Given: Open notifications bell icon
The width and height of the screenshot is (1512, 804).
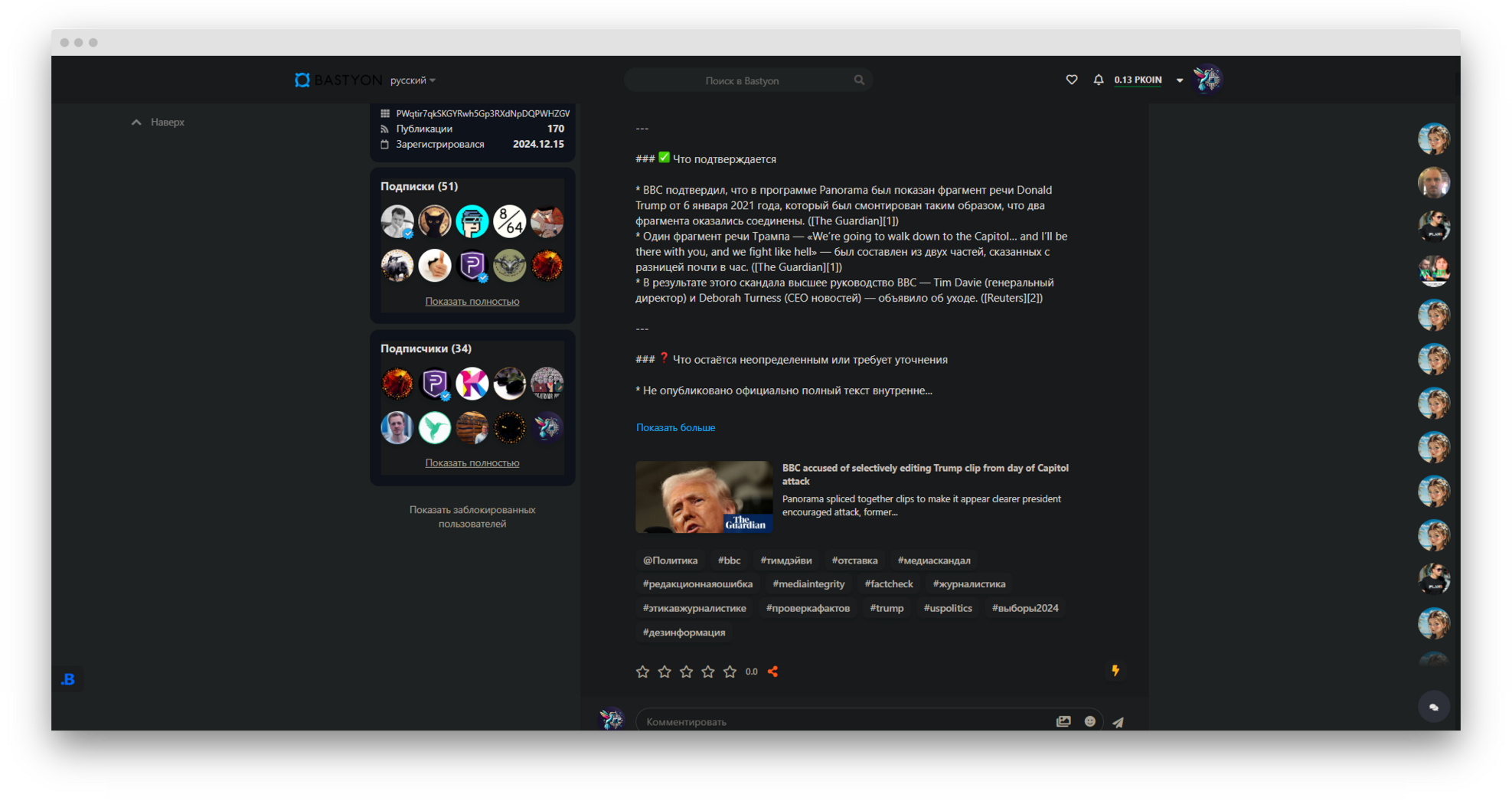Looking at the screenshot, I should point(1099,80).
